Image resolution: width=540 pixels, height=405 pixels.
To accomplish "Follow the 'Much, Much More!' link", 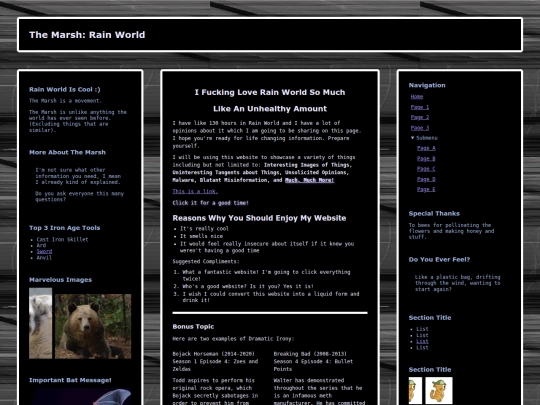I will (309, 180).
